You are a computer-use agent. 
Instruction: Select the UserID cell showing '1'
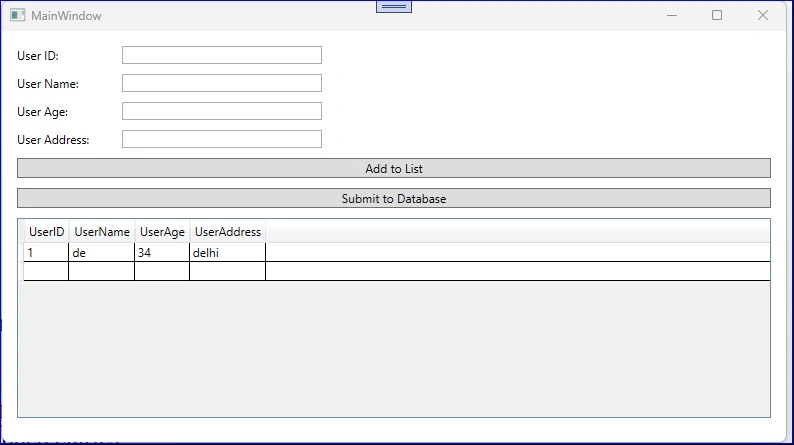(x=46, y=253)
